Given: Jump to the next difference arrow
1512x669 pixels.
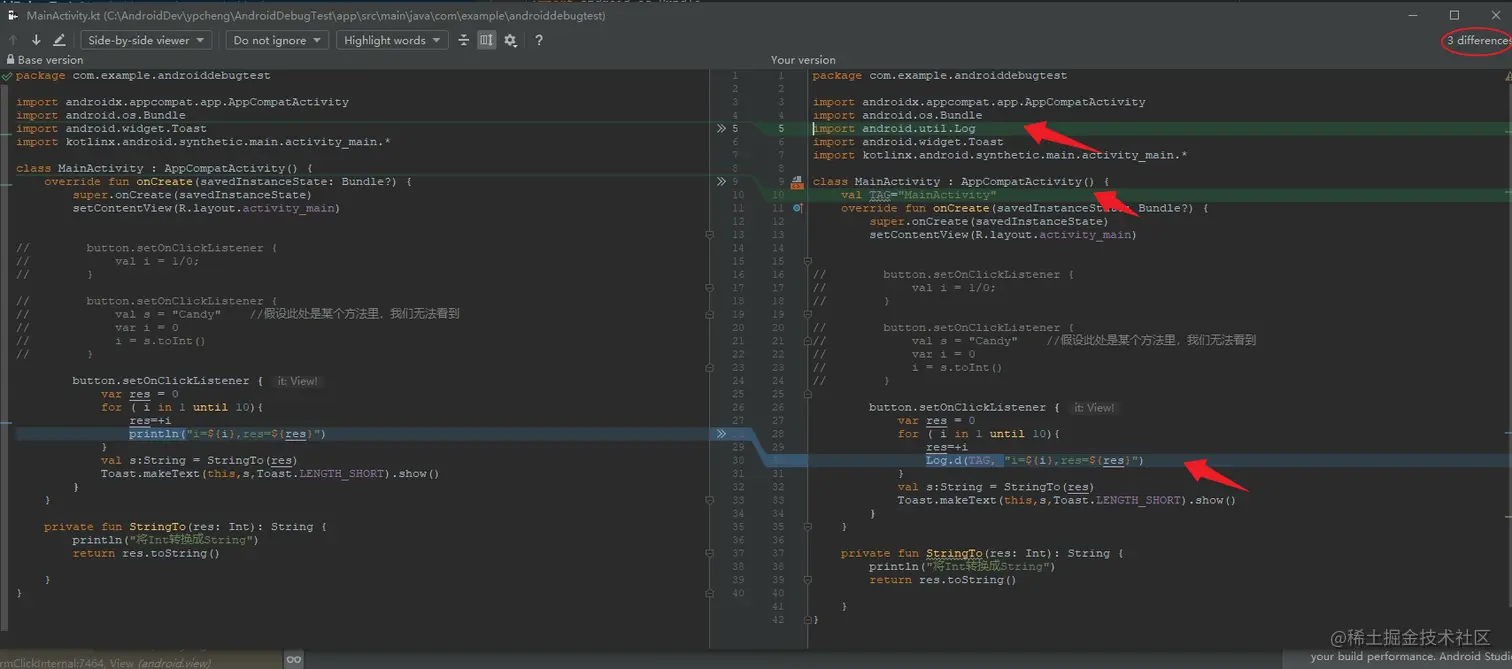Looking at the screenshot, I should click(36, 40).
